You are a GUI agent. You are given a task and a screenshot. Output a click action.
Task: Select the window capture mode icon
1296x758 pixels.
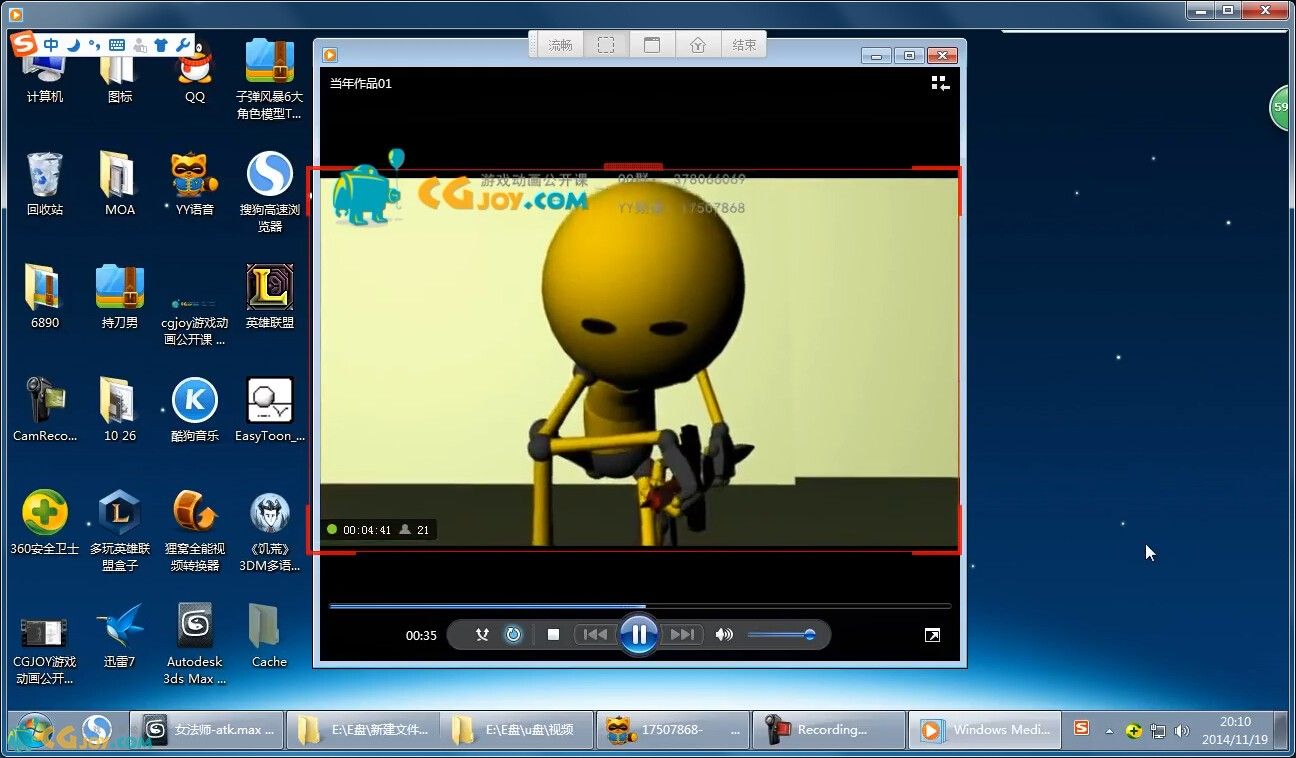pyautogui.click(x=652, y=45)
